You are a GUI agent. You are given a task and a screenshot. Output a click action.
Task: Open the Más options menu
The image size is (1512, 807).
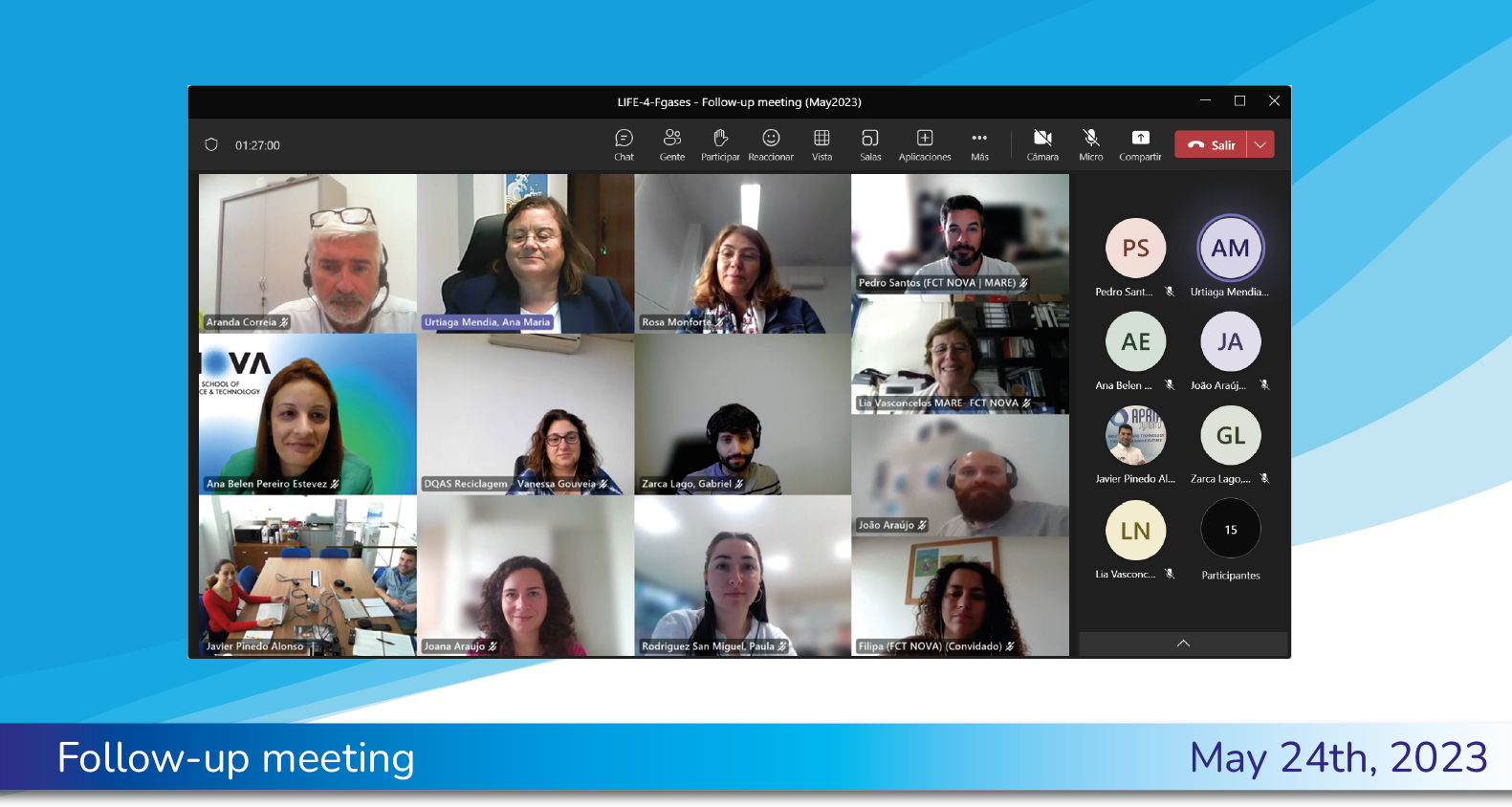click(x=979, y=144)
